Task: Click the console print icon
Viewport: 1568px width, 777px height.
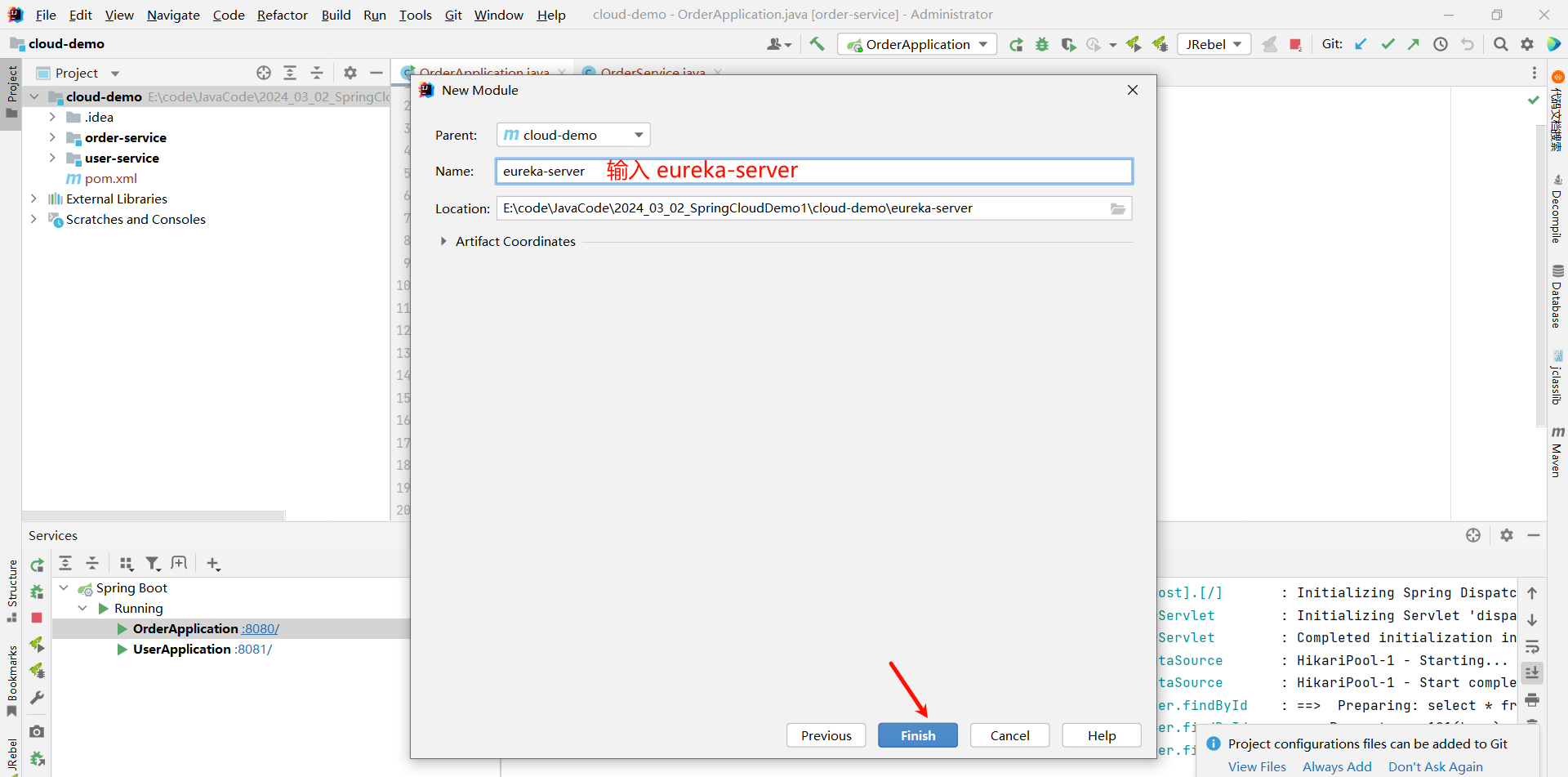Action: [1533, 699]
